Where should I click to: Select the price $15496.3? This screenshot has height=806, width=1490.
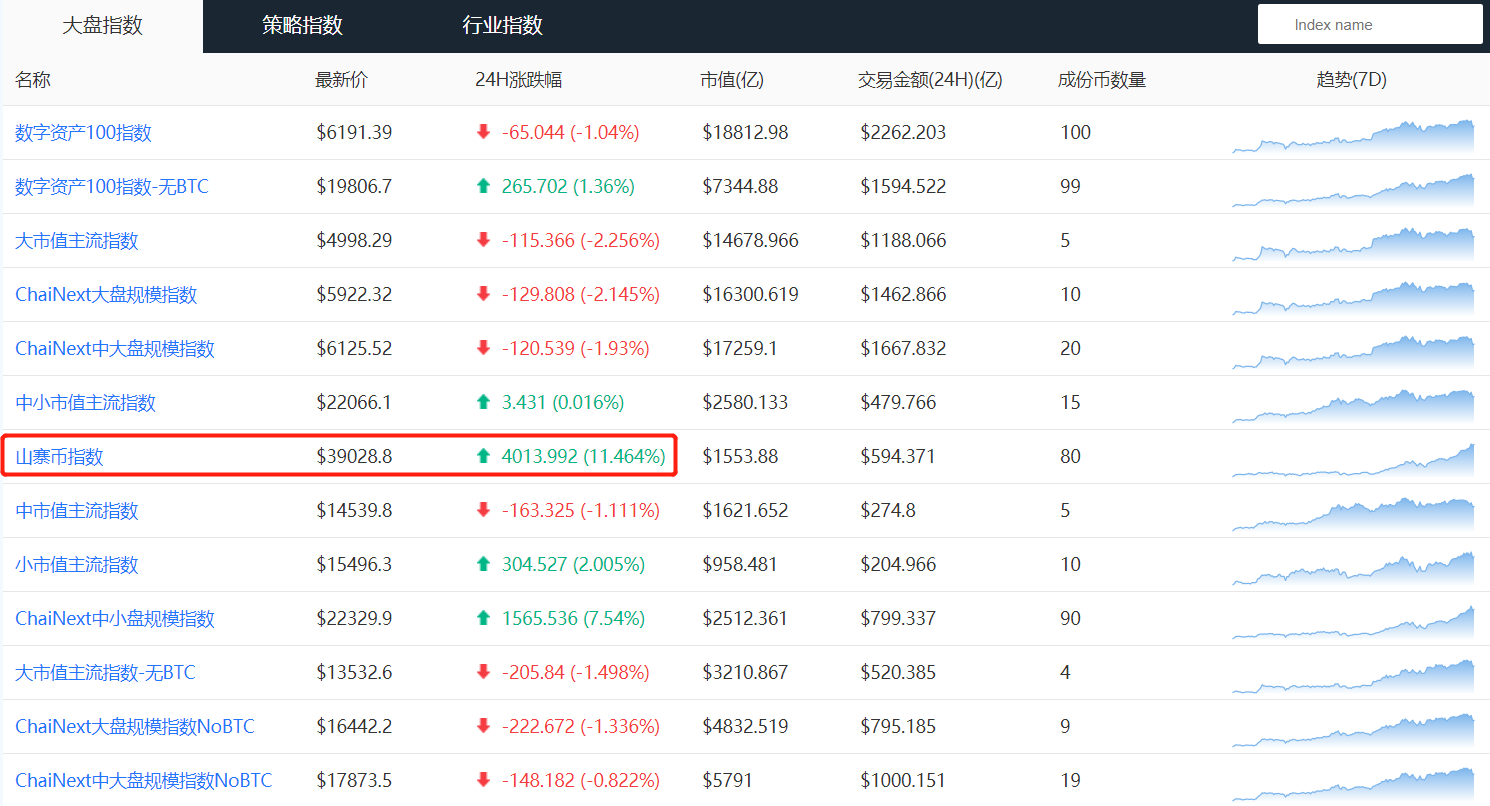tap(354, 564)
